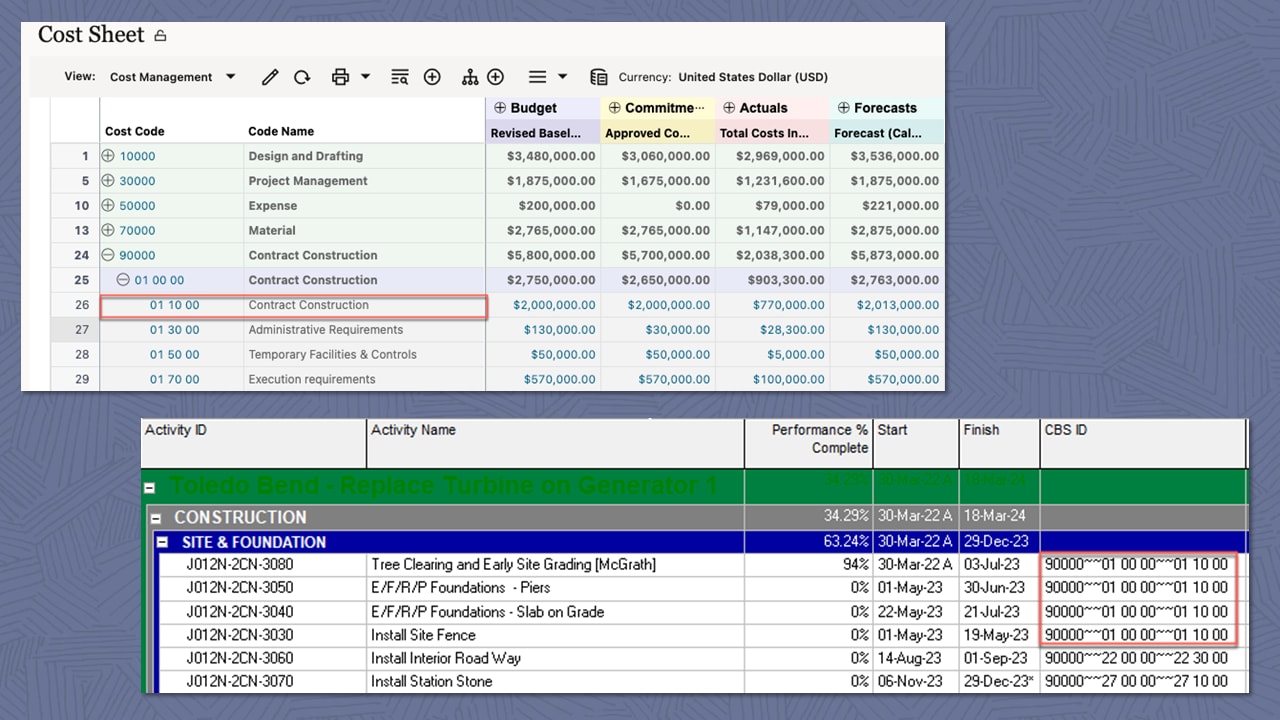Click the Add row plus icon
This screenshot has height=720, width=1280.
tap(432, 76)
